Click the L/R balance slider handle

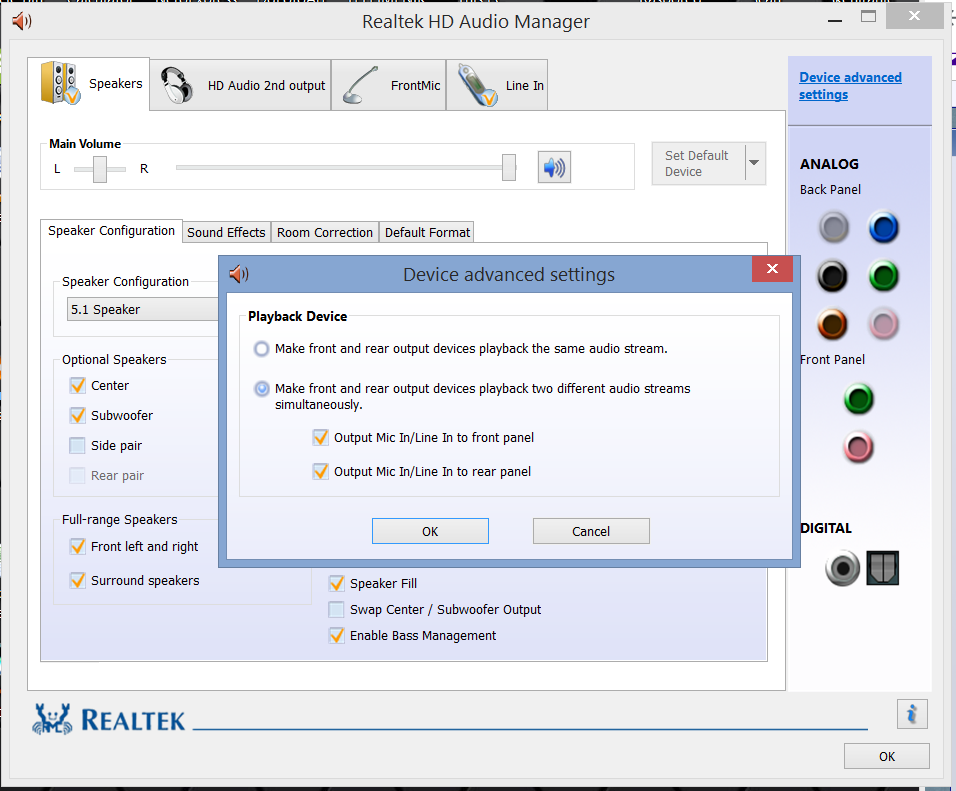pos(99,169)
